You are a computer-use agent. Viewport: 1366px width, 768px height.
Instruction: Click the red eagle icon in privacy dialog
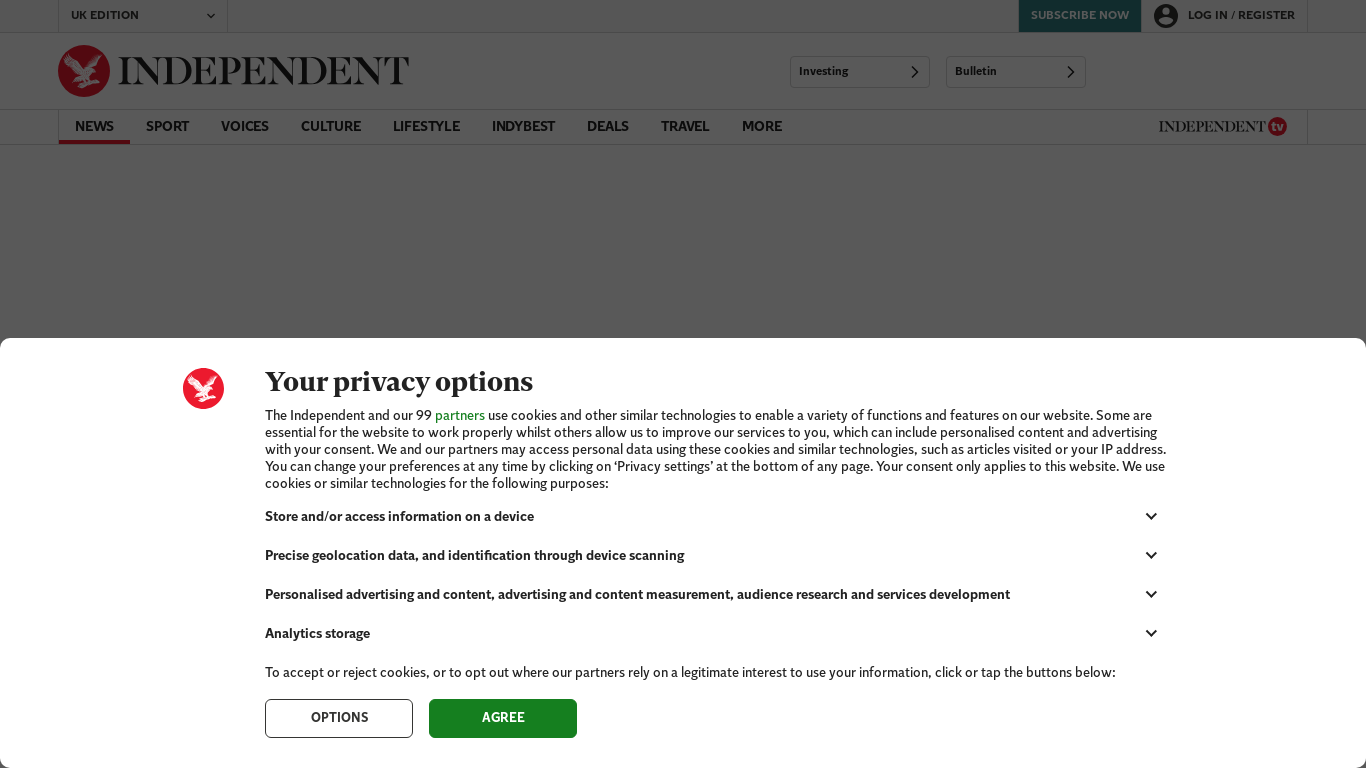(203, 388)
